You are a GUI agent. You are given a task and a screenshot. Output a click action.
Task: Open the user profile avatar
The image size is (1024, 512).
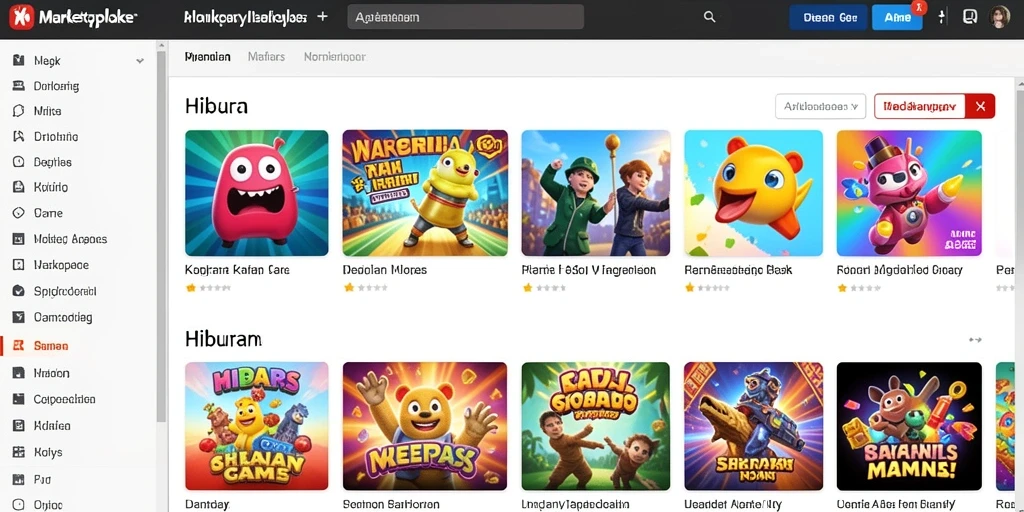pos(999,17)
